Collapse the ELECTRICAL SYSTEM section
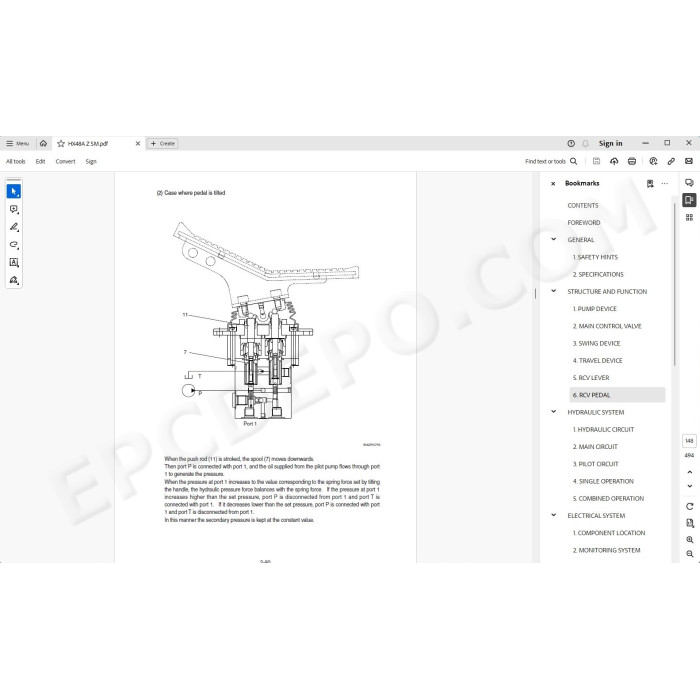 coord(554,515)
